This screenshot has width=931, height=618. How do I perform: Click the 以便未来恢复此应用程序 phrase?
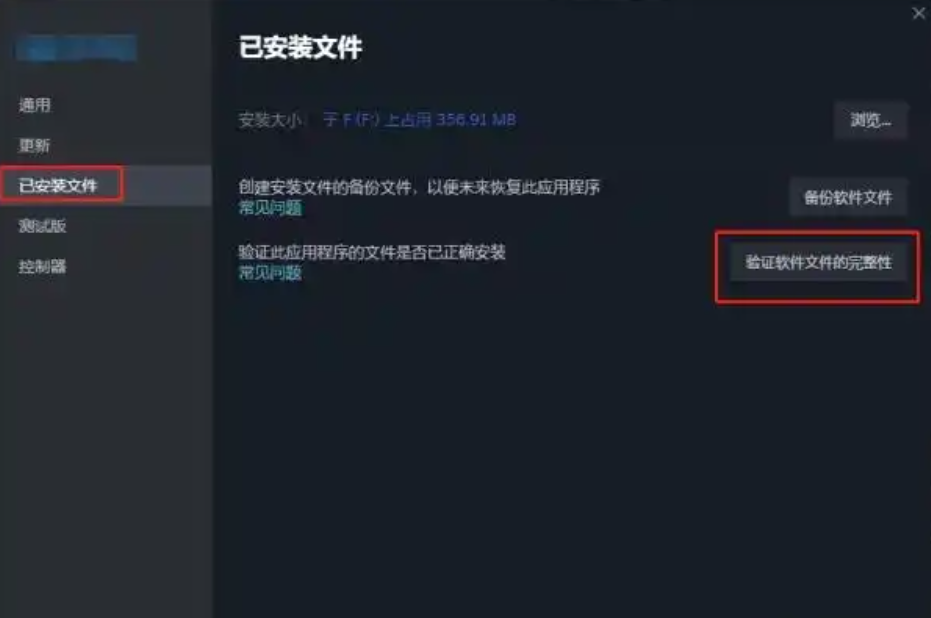pyautogui.click(x=514, y=188)
